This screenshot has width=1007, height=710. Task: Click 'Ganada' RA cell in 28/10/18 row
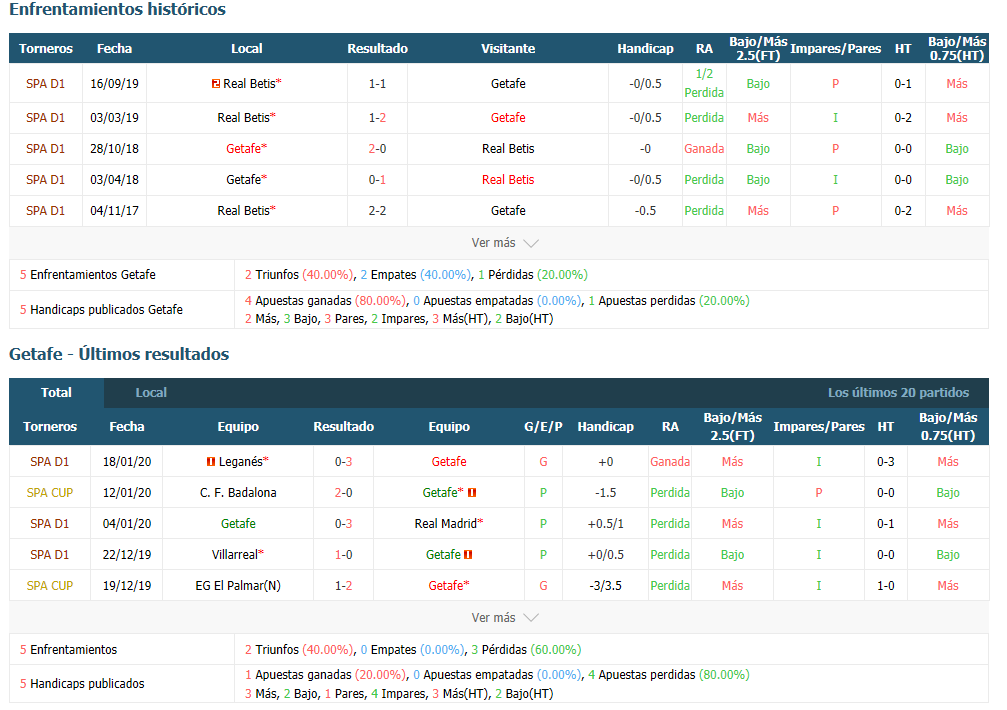(x=704, y=148)
